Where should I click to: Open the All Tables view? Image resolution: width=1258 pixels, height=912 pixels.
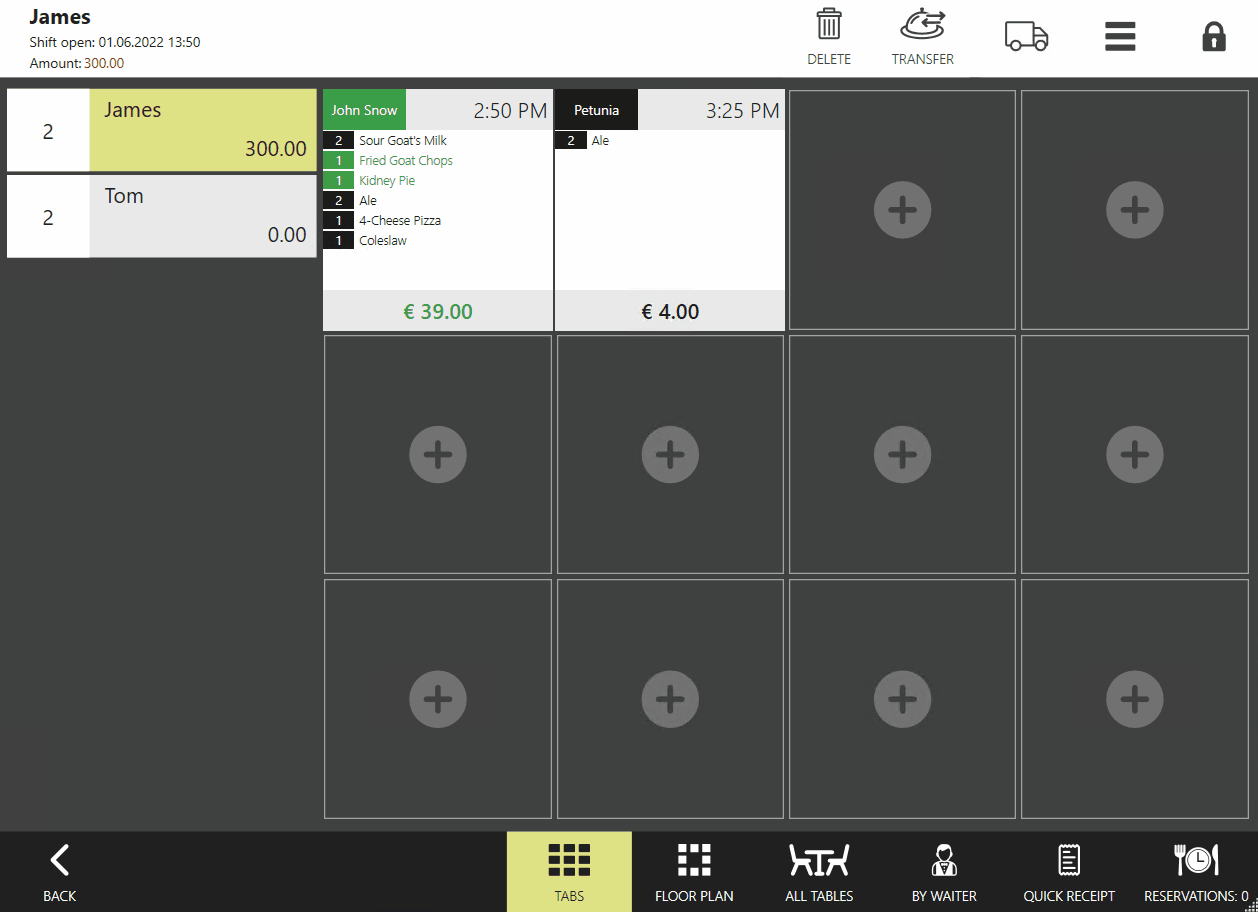(819, 872)
